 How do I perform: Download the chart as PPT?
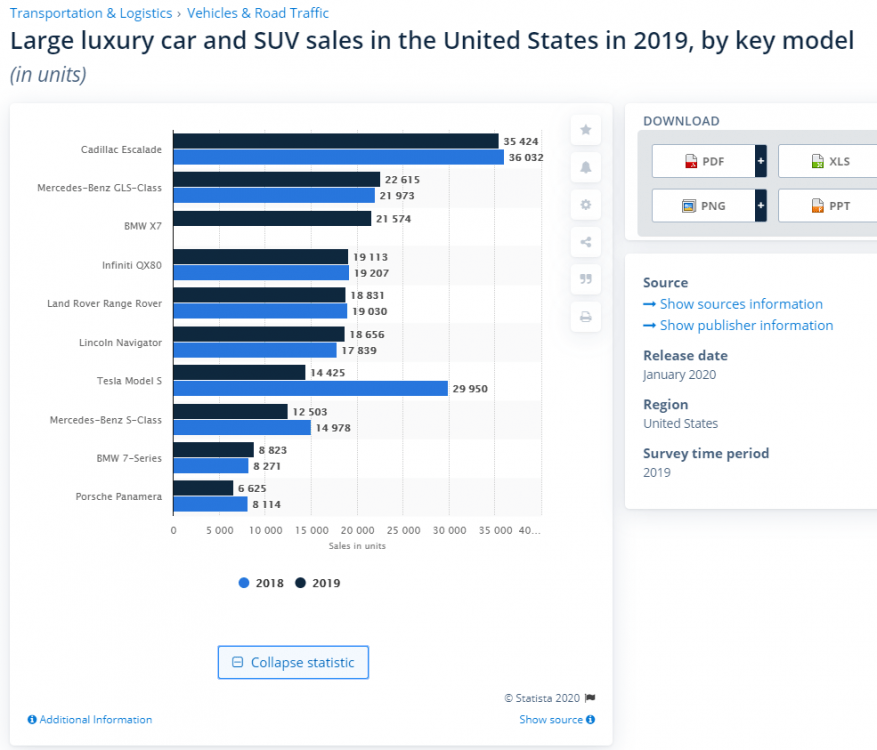pyautogui.click(x=829, y=205)
